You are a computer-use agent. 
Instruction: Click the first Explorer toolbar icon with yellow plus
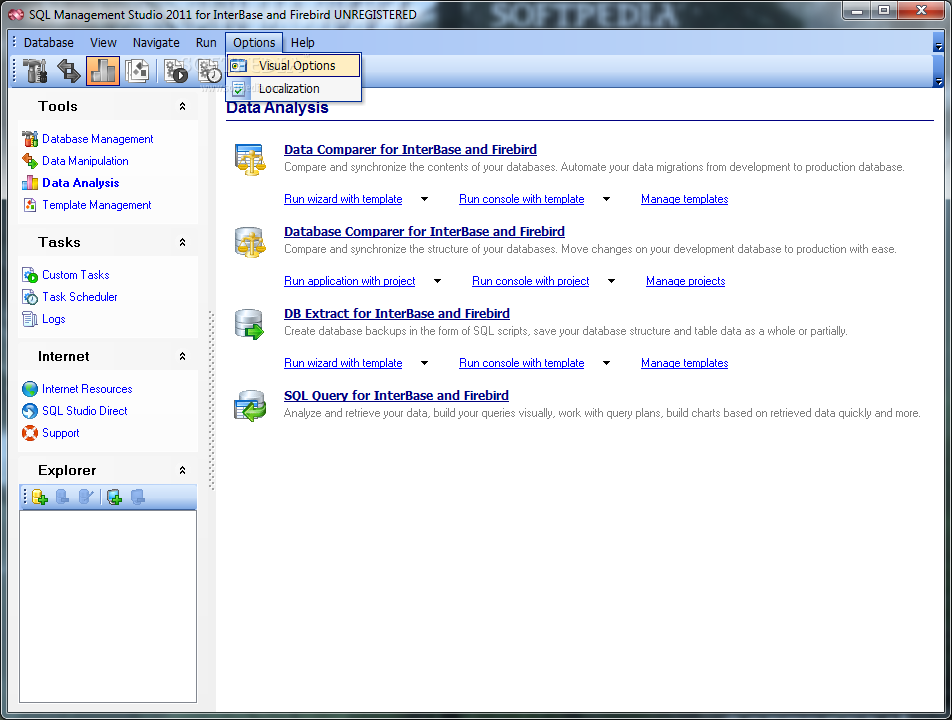39,497
